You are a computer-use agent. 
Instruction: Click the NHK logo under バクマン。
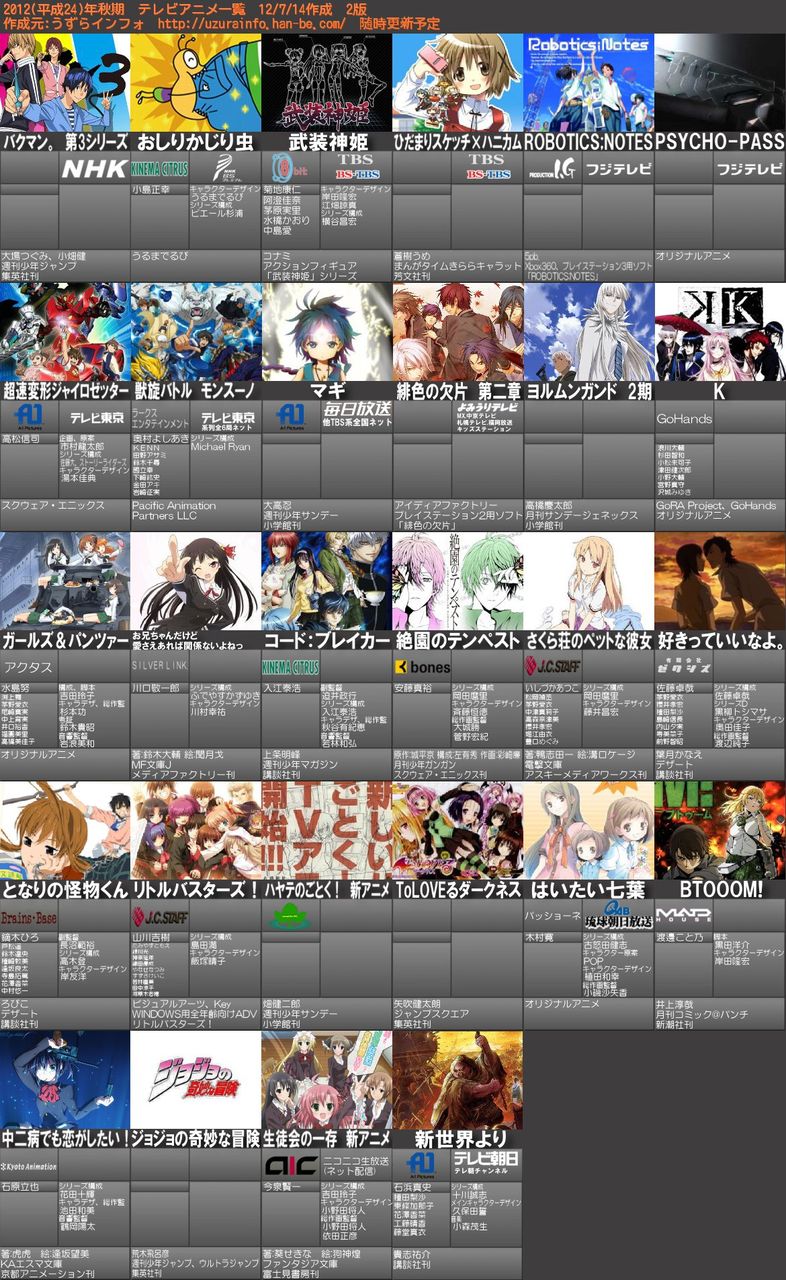(x=94, y=168)
